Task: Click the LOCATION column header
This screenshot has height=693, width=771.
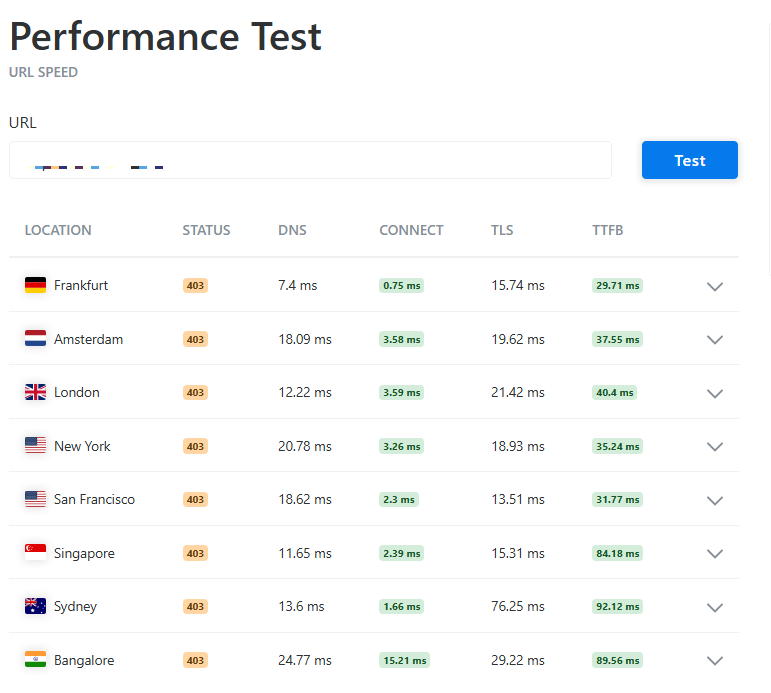Action: point(58,230)
